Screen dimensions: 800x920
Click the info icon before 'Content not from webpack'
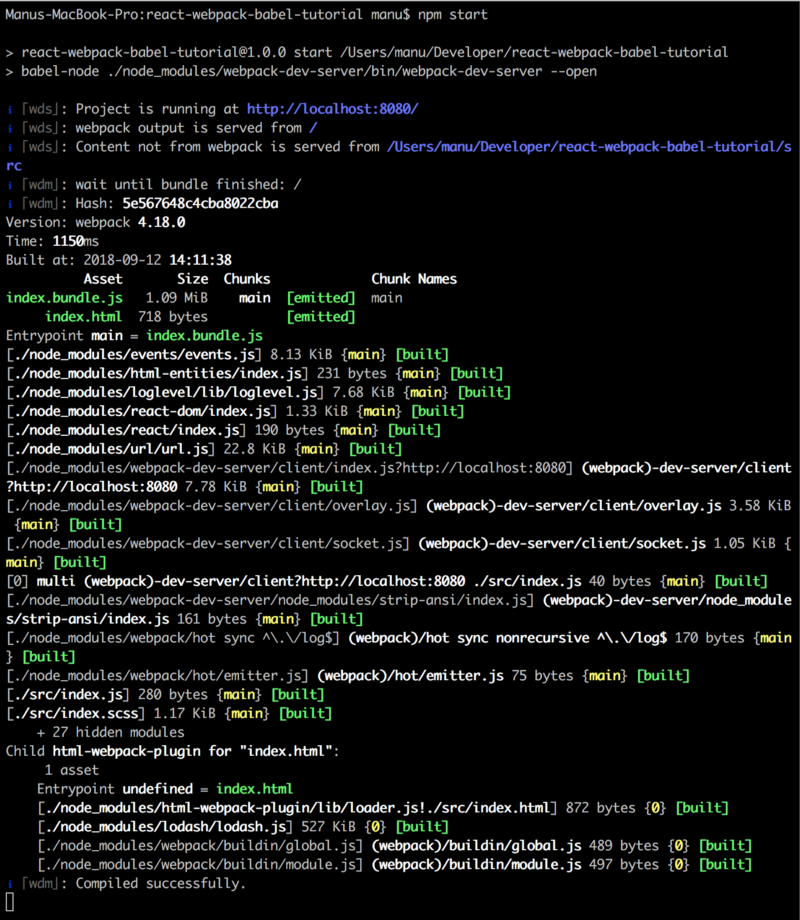[10, 147]
